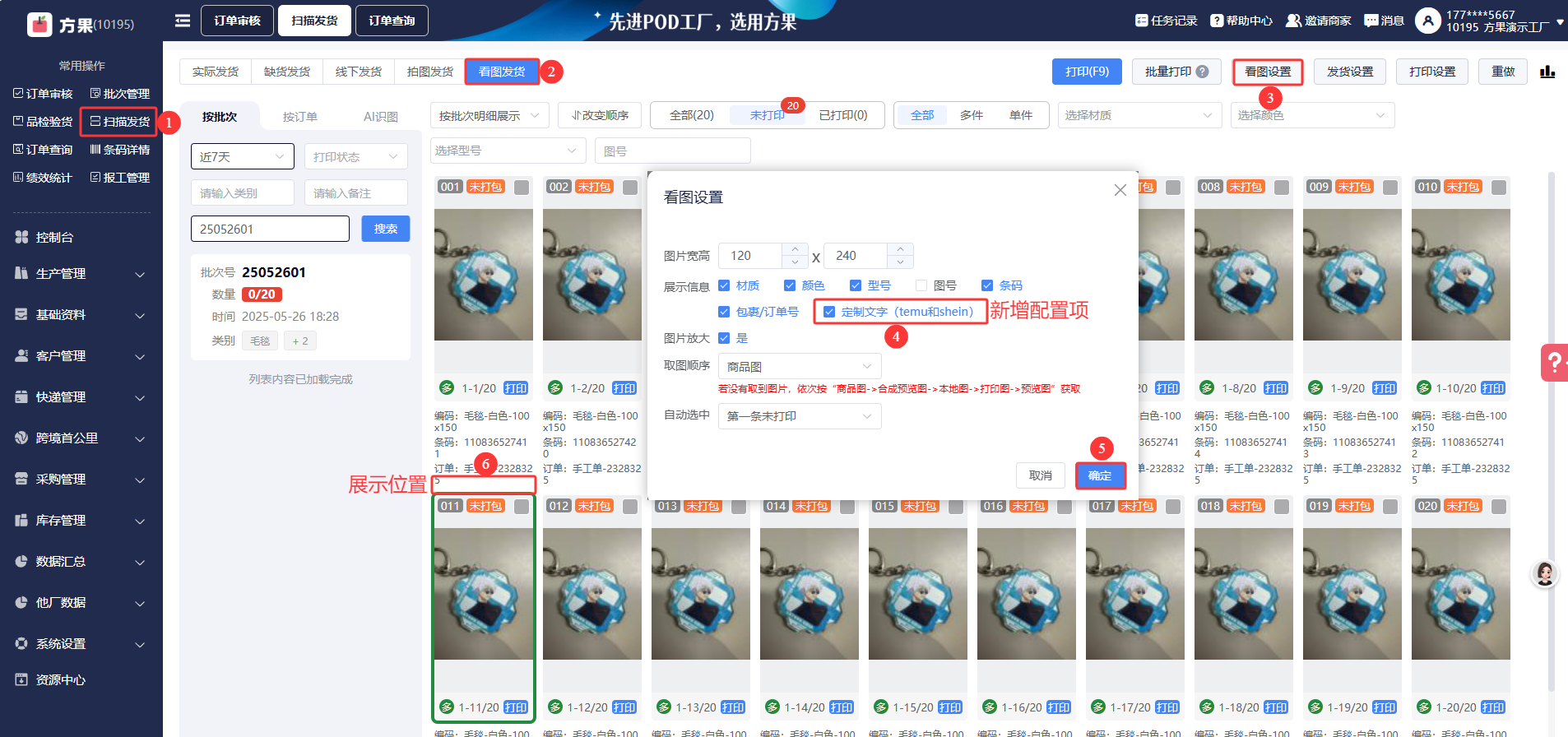
Task: Open 订单审核 shortcut in sidebar
Action: tap(43, 94)
